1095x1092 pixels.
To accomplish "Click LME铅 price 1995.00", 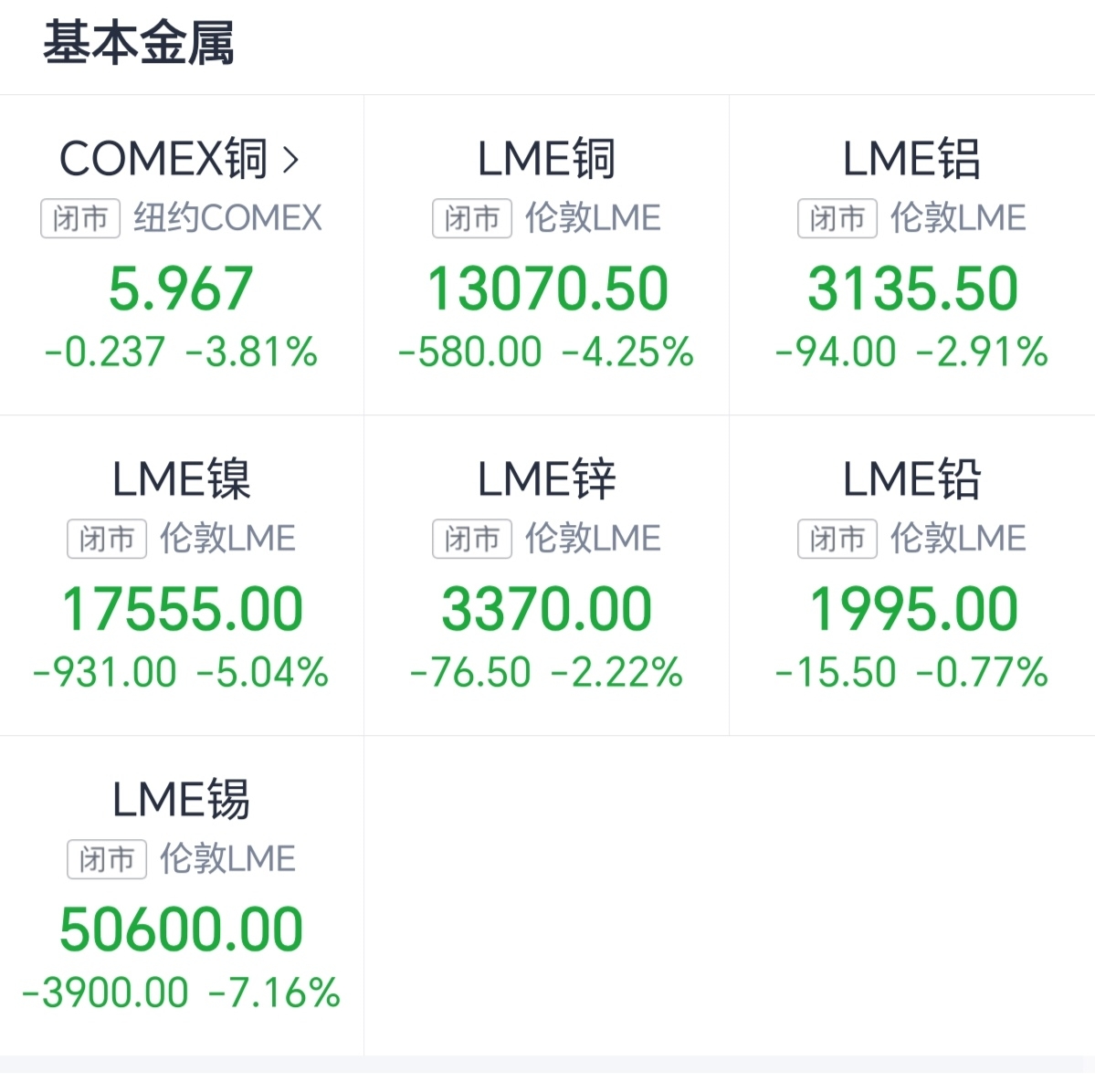I will (x=912, y=609).
